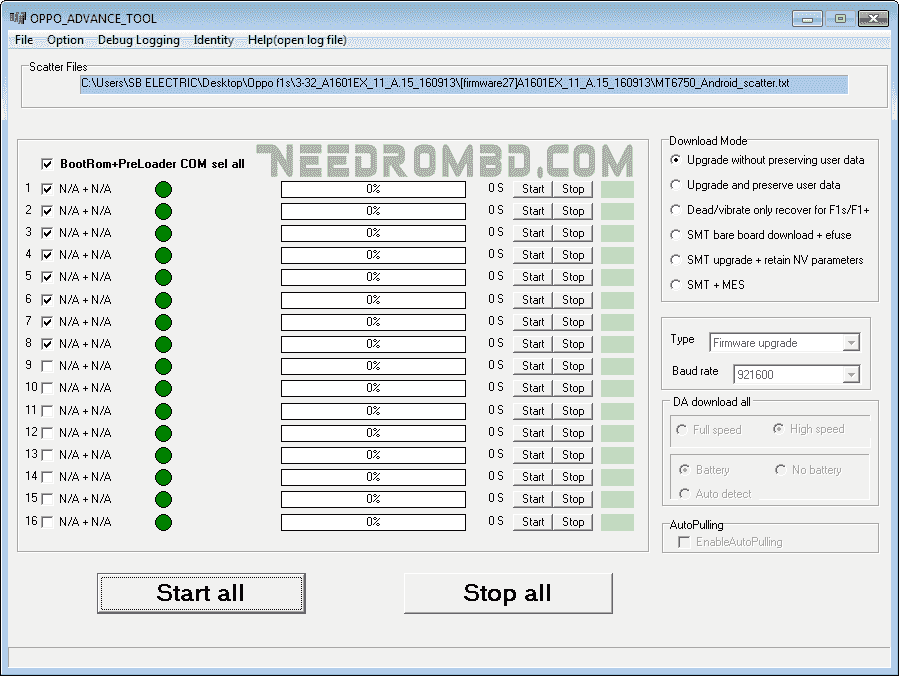Viewport: 899px width, 676px height.
Task: Click the N/A + N/A label in row 15
Action: (x=85, y=499)
